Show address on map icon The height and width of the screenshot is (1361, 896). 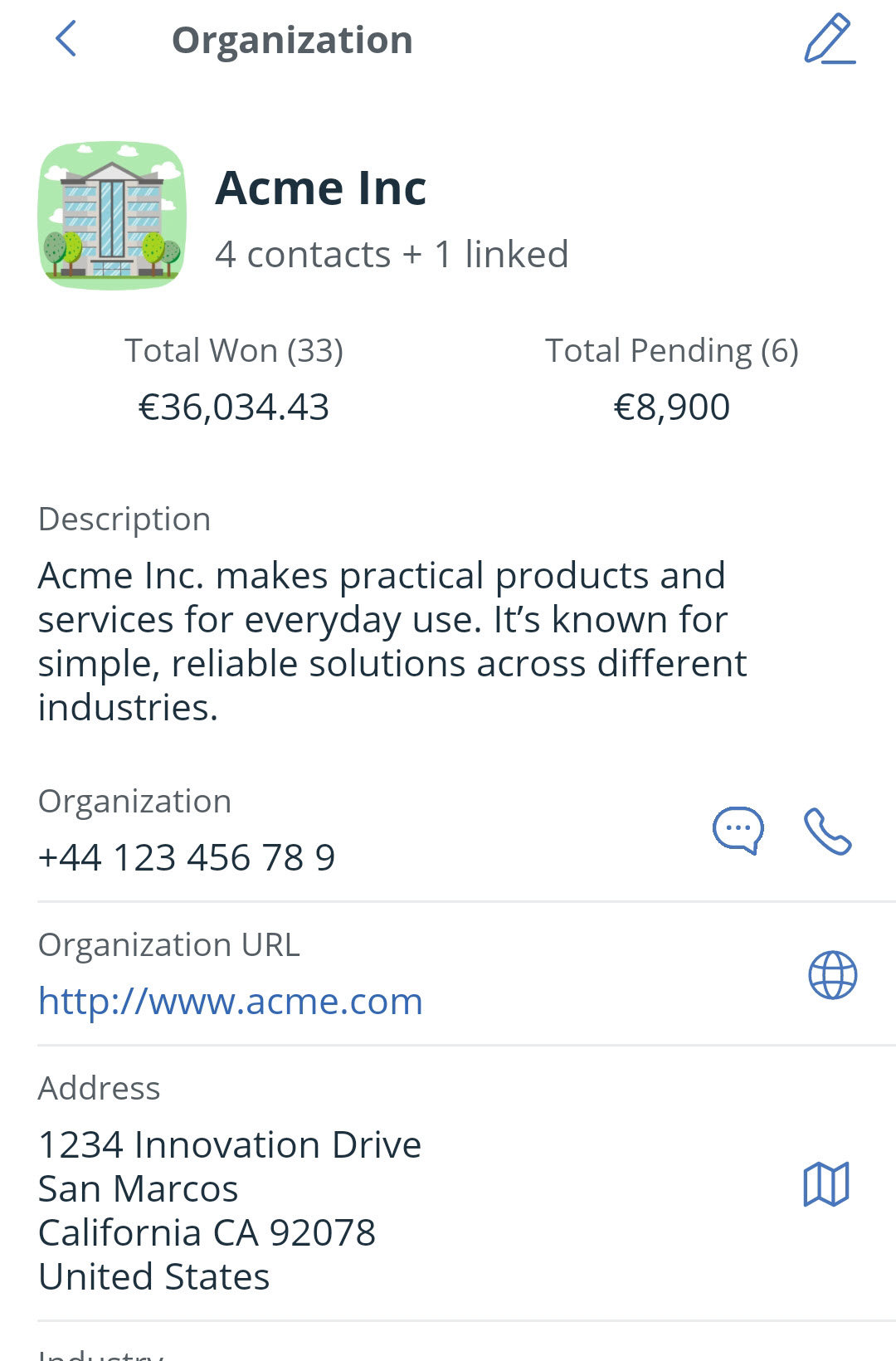pos(826,1183)
